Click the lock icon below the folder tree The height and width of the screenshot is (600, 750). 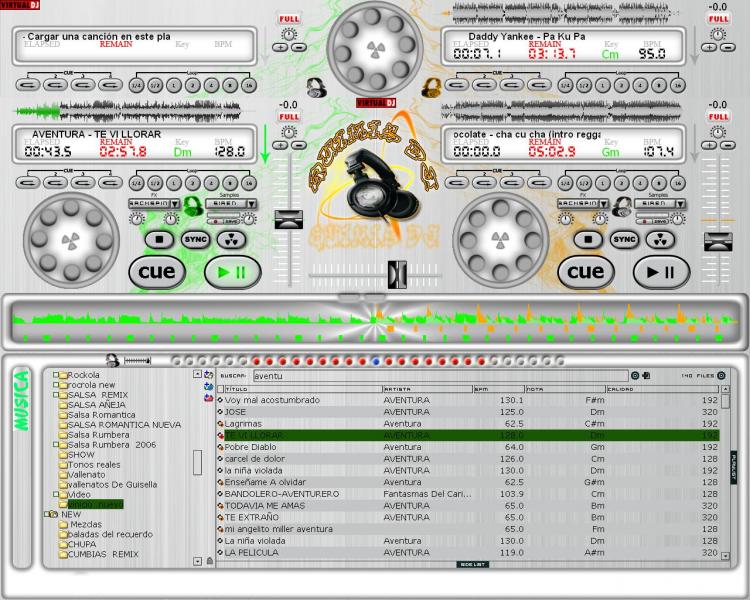(210, 561)
